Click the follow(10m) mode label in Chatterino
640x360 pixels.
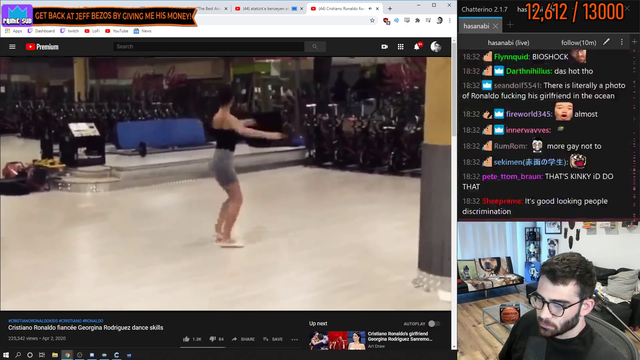pos(578,42)
